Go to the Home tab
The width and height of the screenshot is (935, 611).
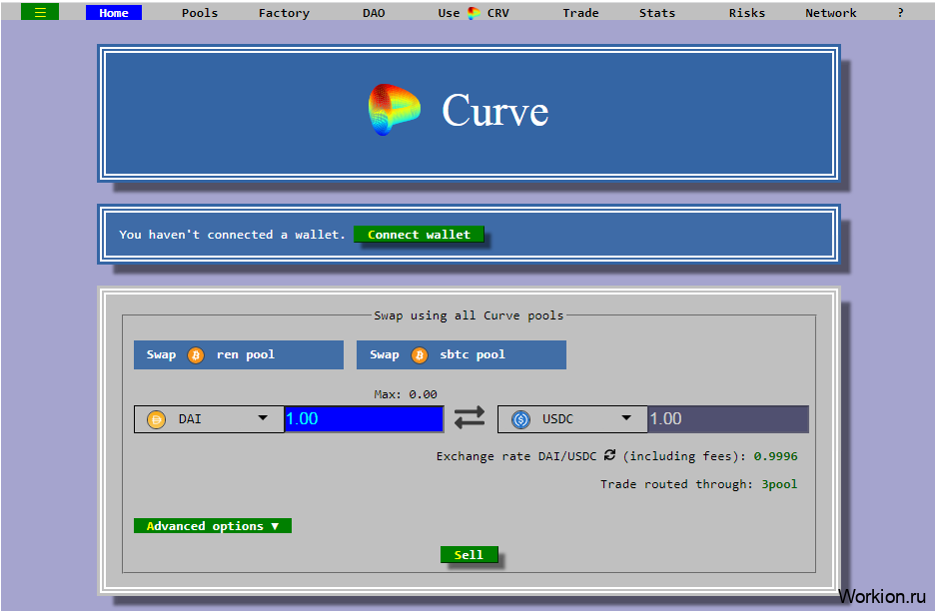click(114, 13)
